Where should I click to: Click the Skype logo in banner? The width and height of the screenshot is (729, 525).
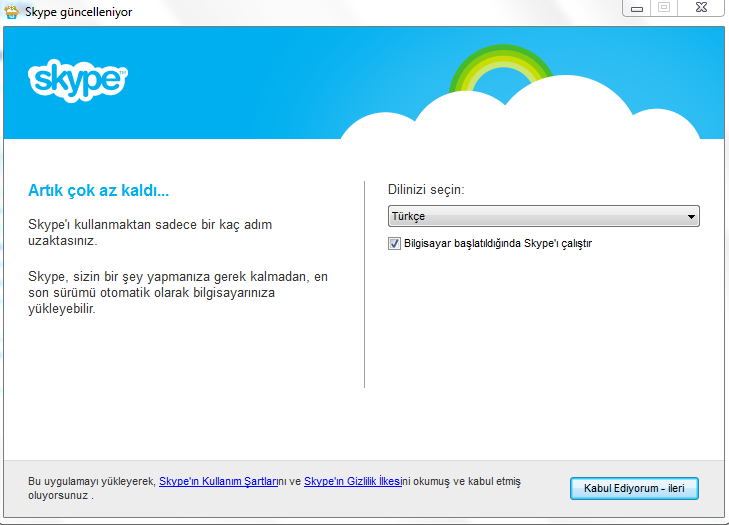pos(78,80)
